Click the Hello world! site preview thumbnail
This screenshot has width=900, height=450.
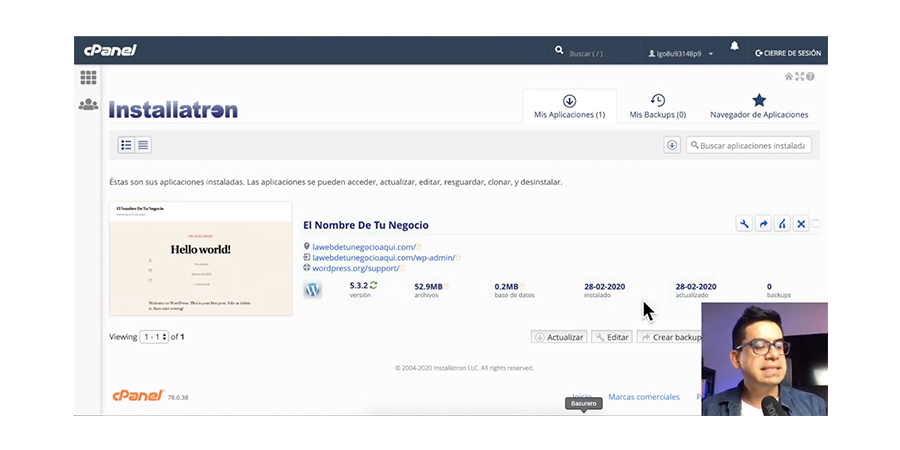pos(201,258)
